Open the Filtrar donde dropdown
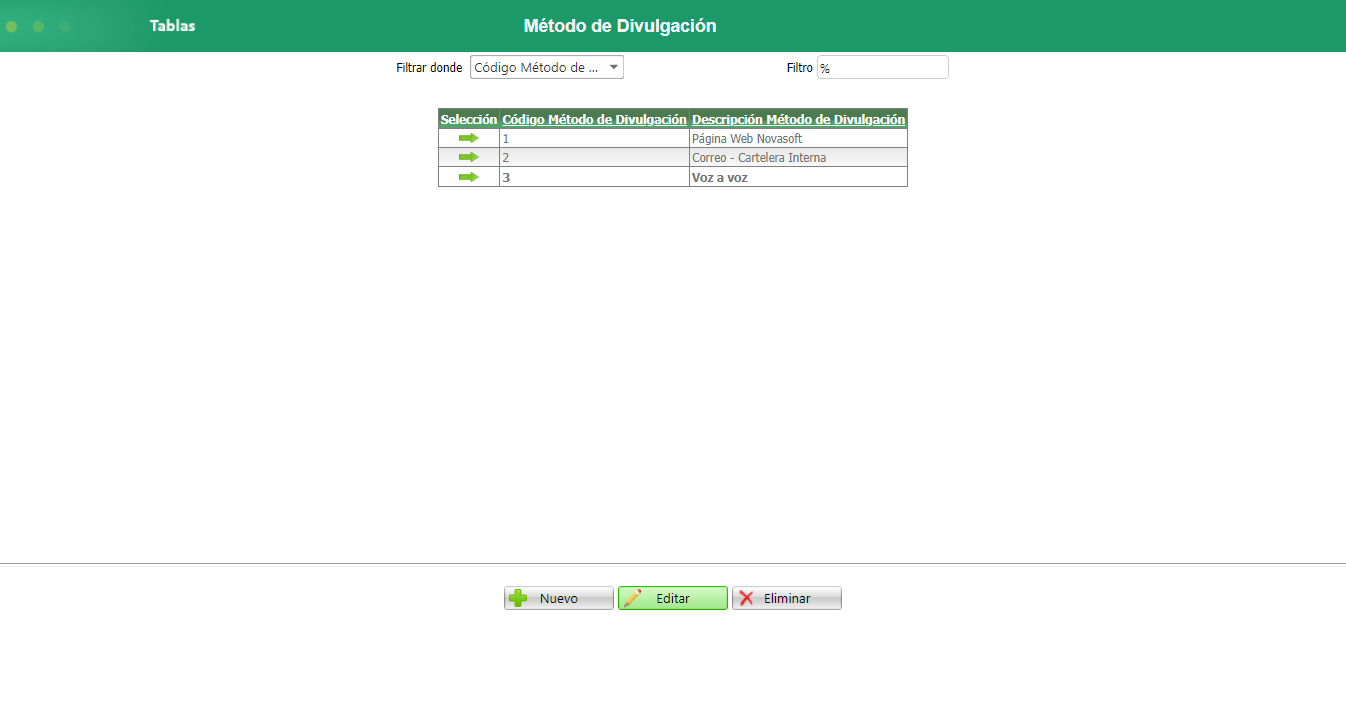 point(546,67)
